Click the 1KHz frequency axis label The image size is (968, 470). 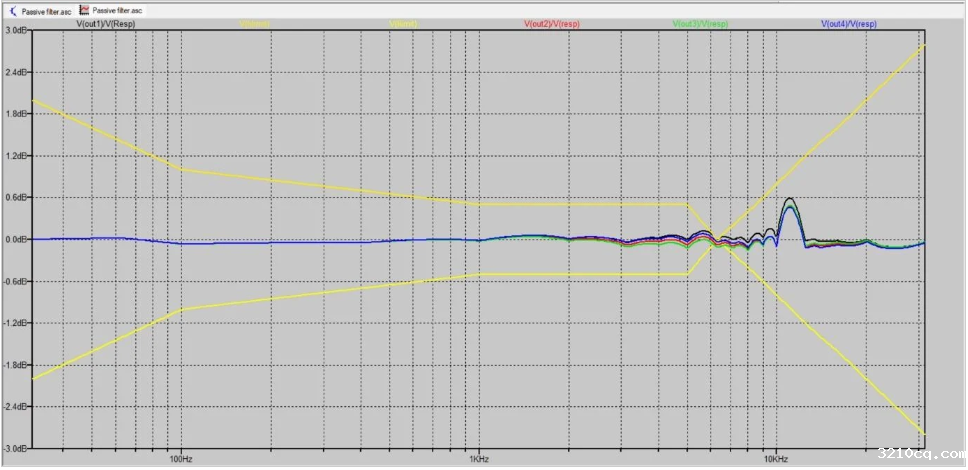point(478,459)
